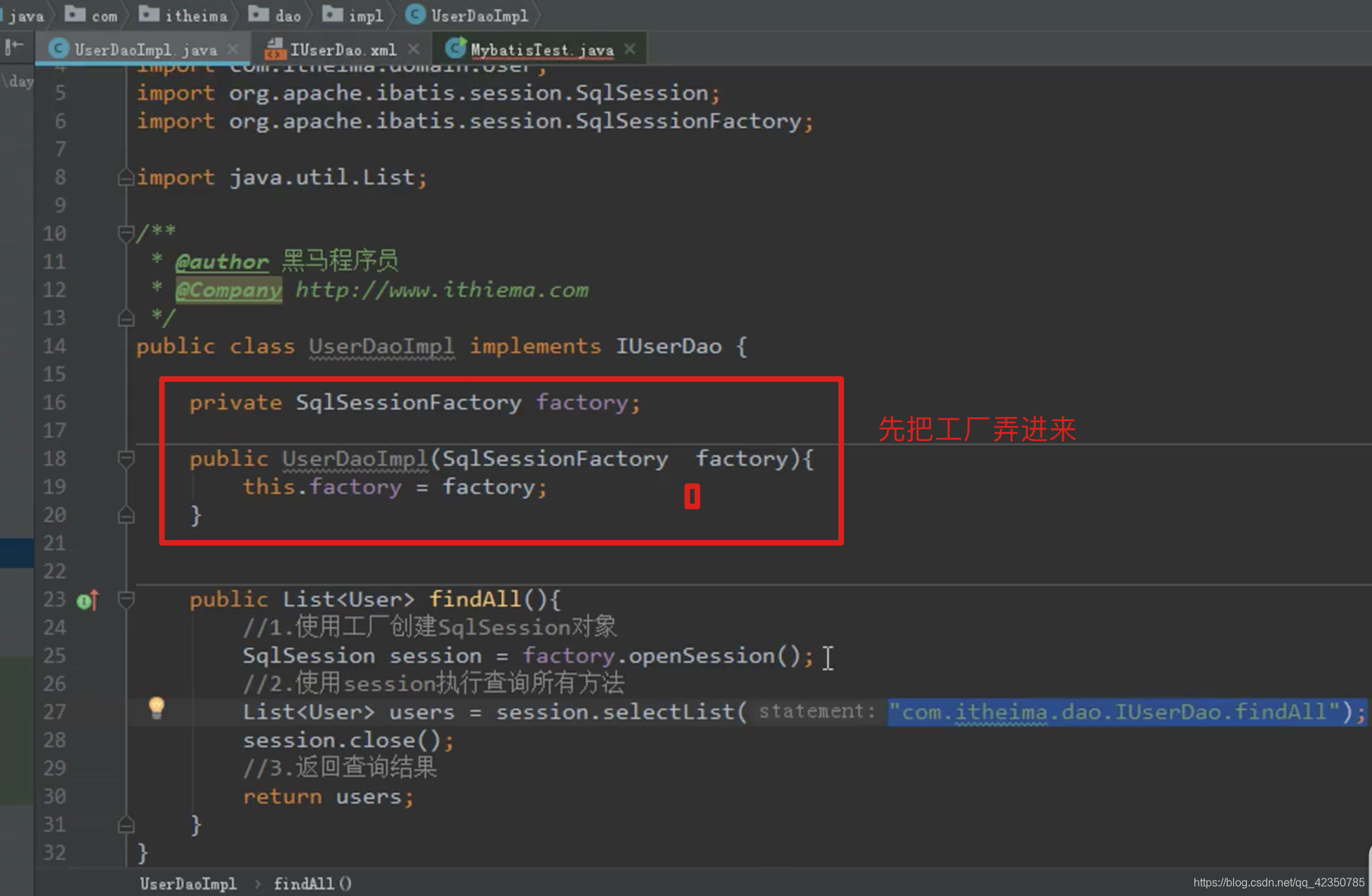Click the yellow light bulb intention icon
The height and width of the screenshot is (896, 1372).
[157, 708]
